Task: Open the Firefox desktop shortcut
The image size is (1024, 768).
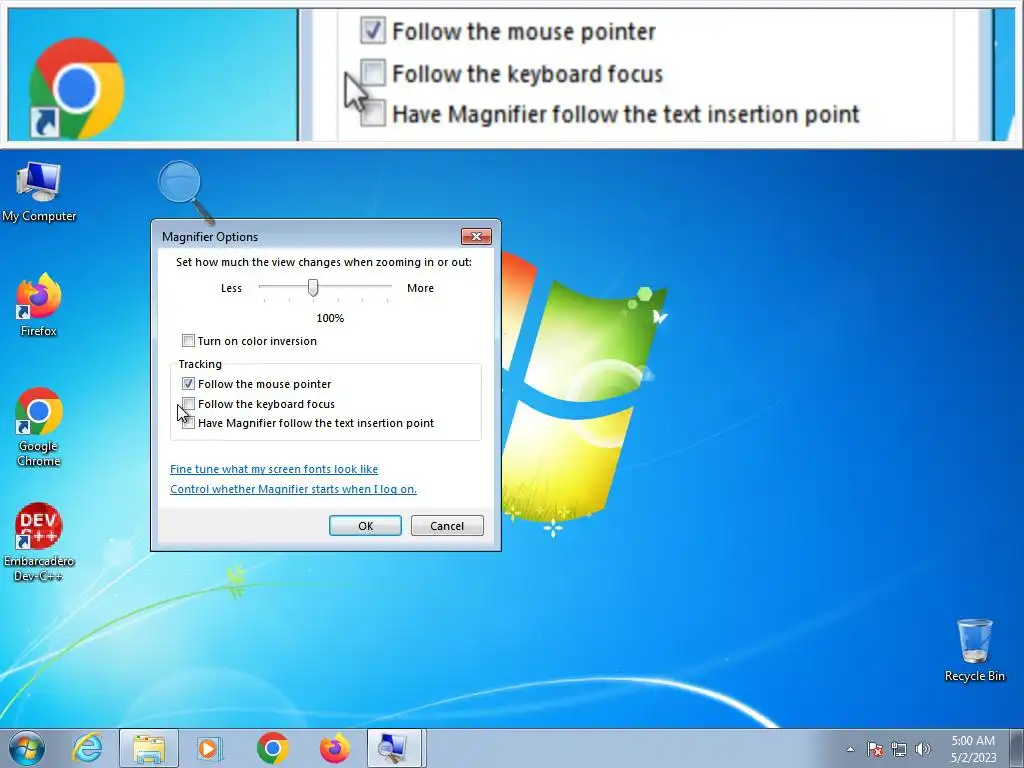Action: coord(39,304)
